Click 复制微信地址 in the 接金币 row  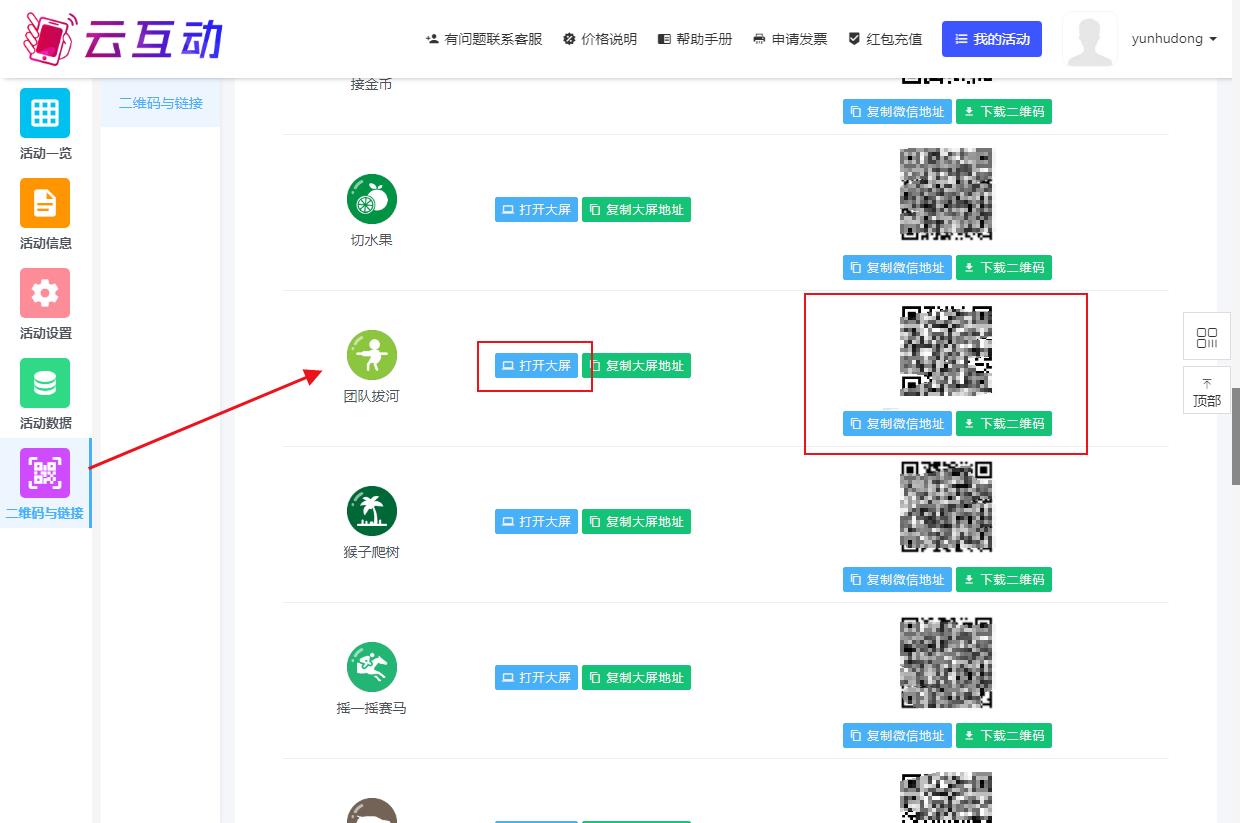897,112
